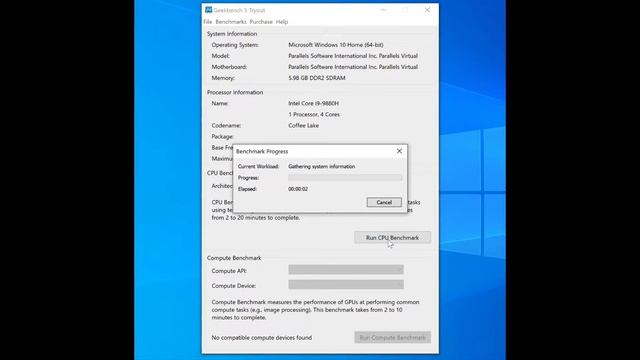640x360 pixels.
Task: Click the 'Coffee Lake' codename value
Action: pyautogui.click(x=304, y=125)
